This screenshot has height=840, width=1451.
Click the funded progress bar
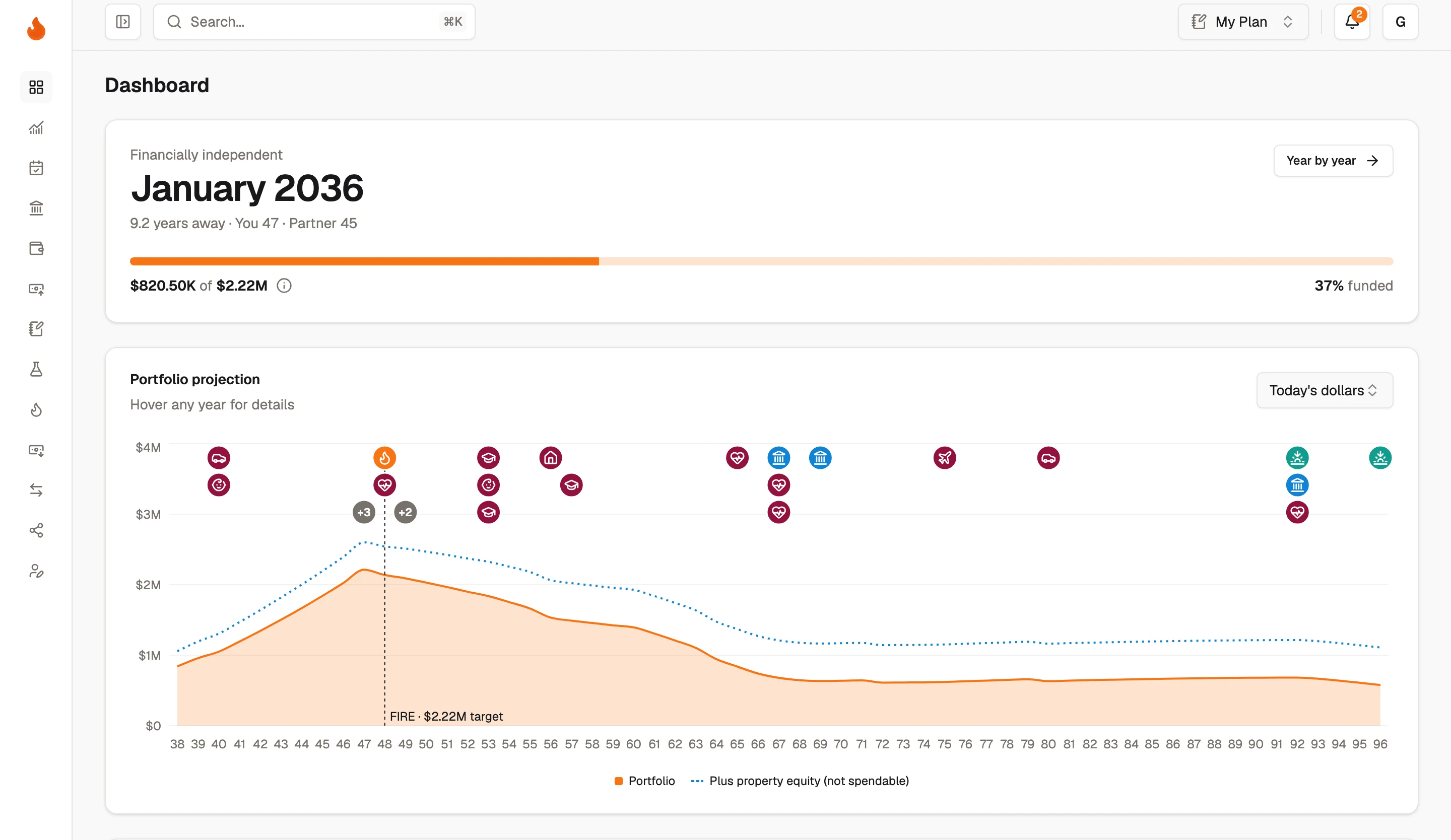tap(761, 261)
